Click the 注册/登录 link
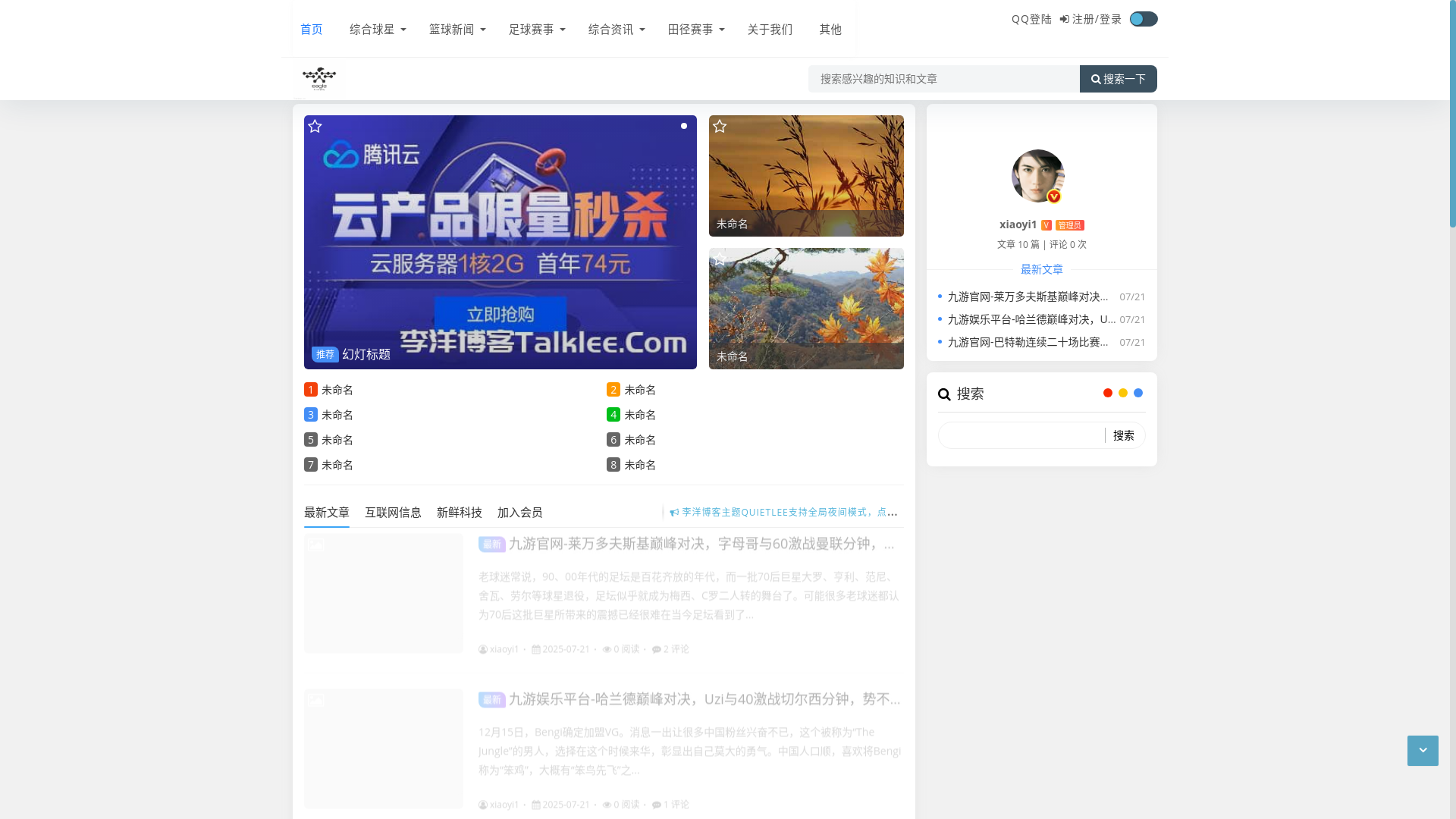 1090,20
